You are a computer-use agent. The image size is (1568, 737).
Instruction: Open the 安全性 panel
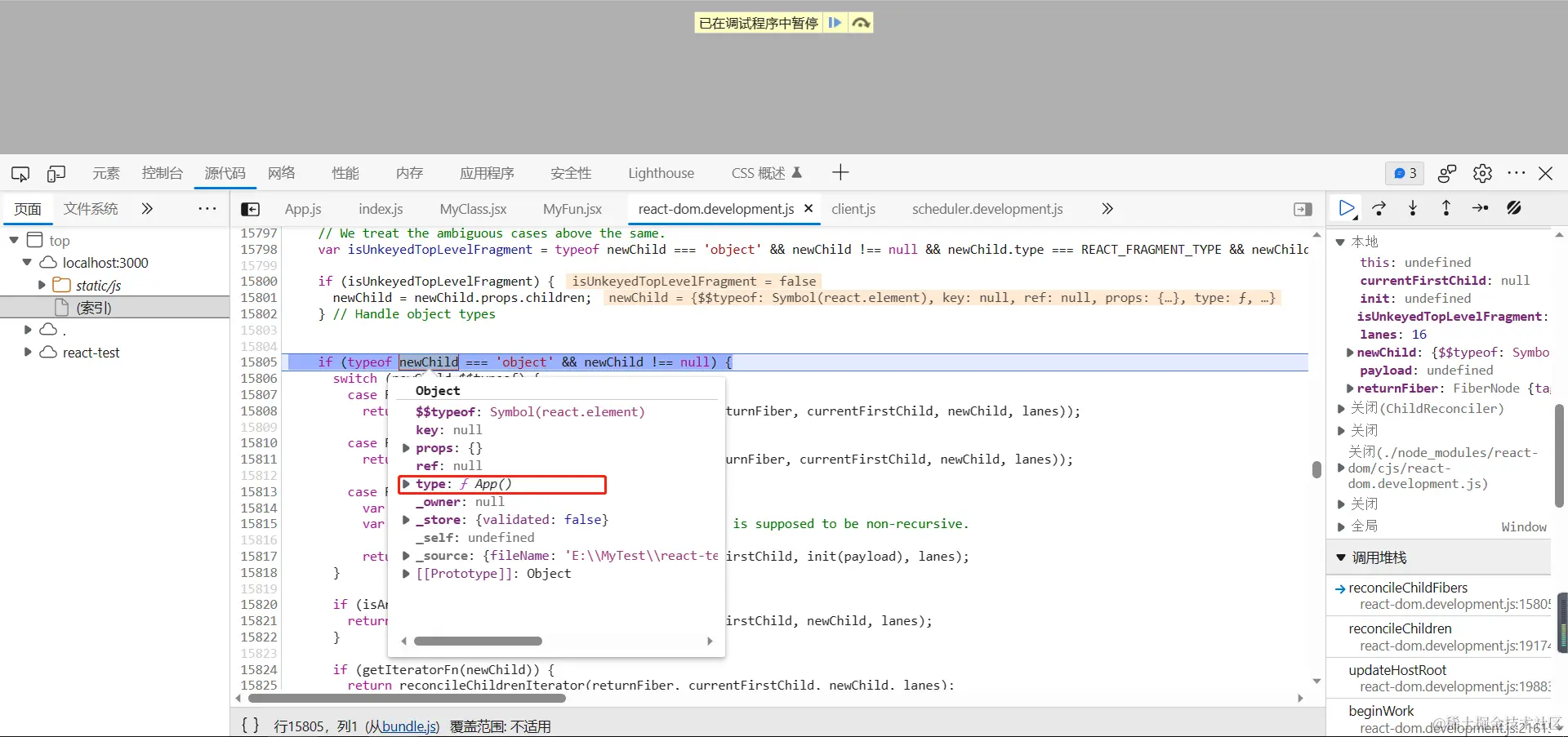click(571, 173)
